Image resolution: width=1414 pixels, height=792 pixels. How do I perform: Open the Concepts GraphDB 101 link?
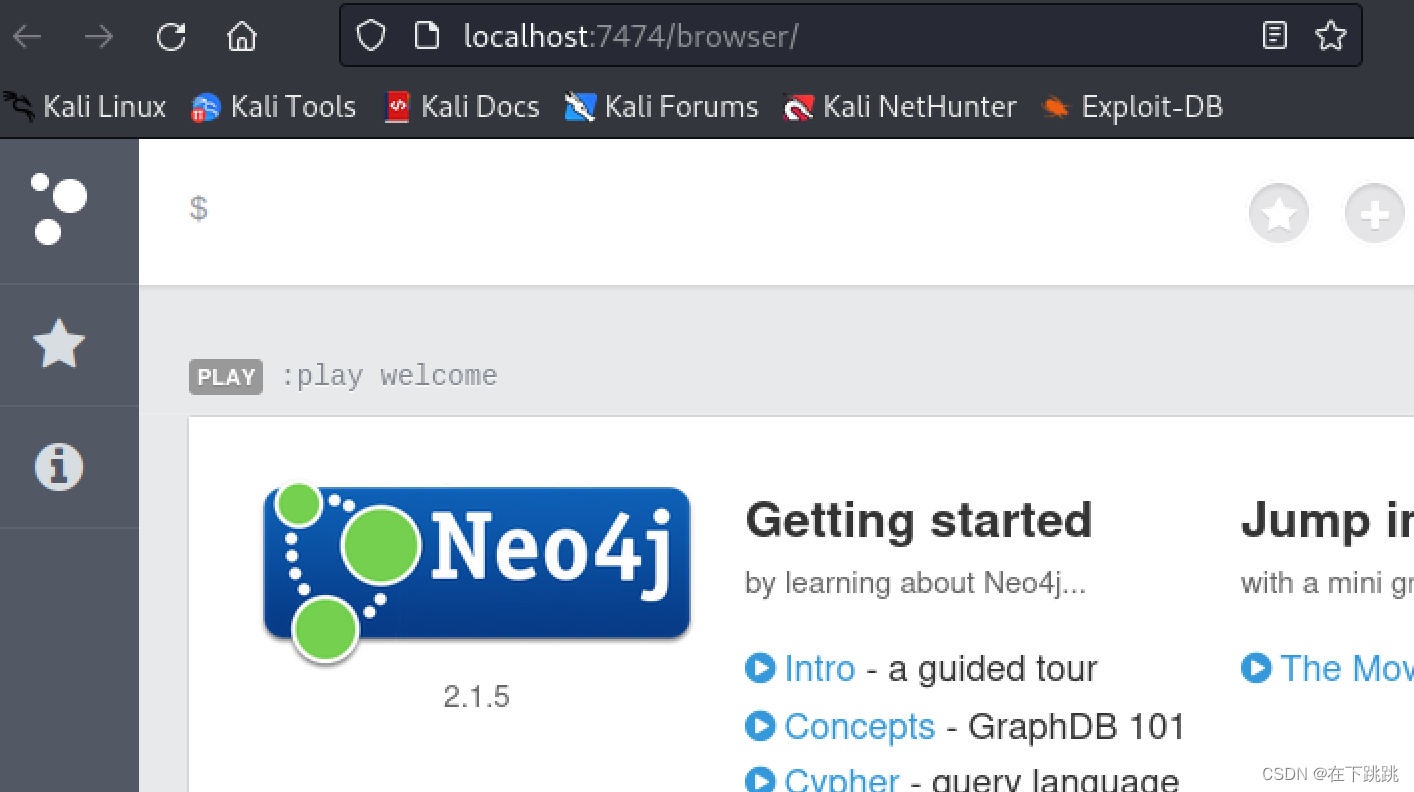pyautogui.click(x=860, y=726)
